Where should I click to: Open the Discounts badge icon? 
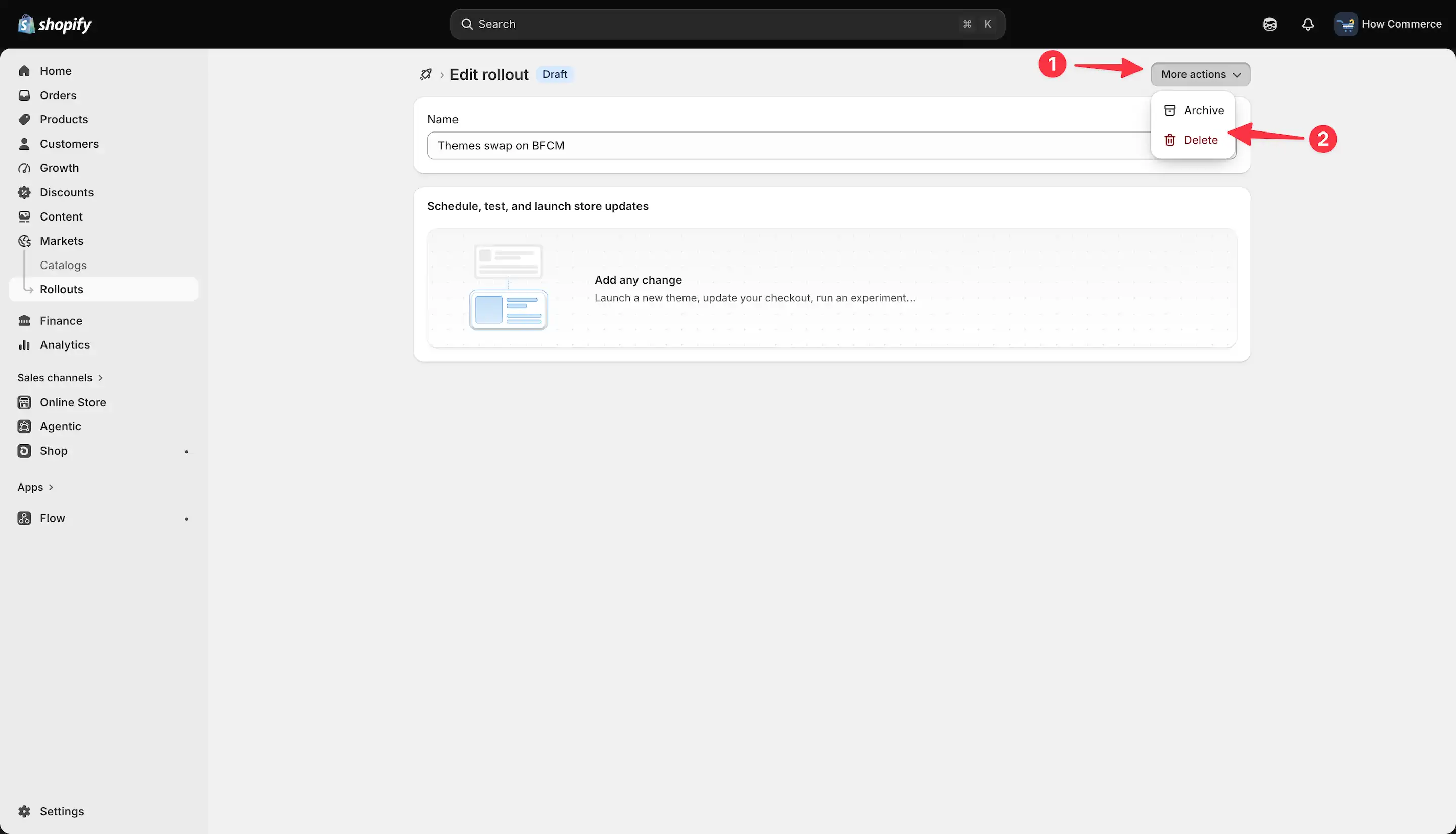click(x=24, y=193)
